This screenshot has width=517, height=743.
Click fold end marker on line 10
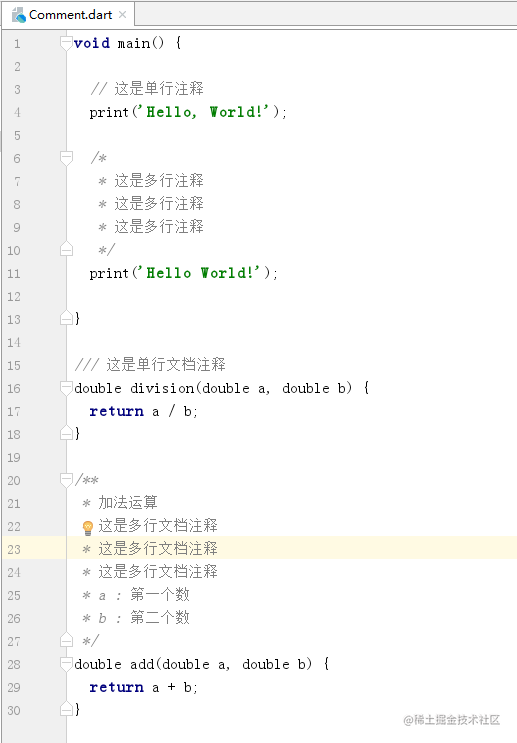tap(66, 249)
